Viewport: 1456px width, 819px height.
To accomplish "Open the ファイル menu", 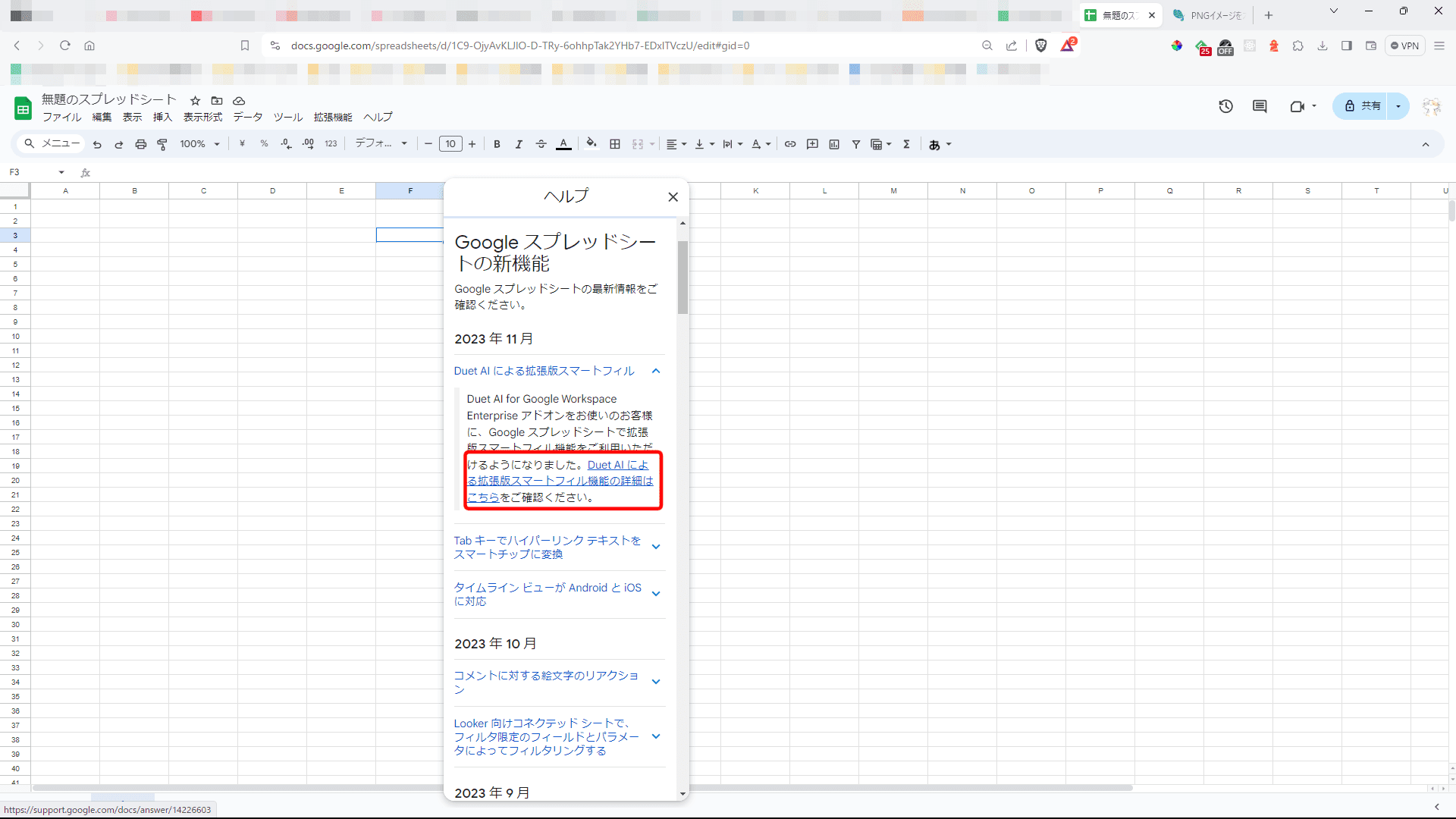I will click(x=62, y=117).
